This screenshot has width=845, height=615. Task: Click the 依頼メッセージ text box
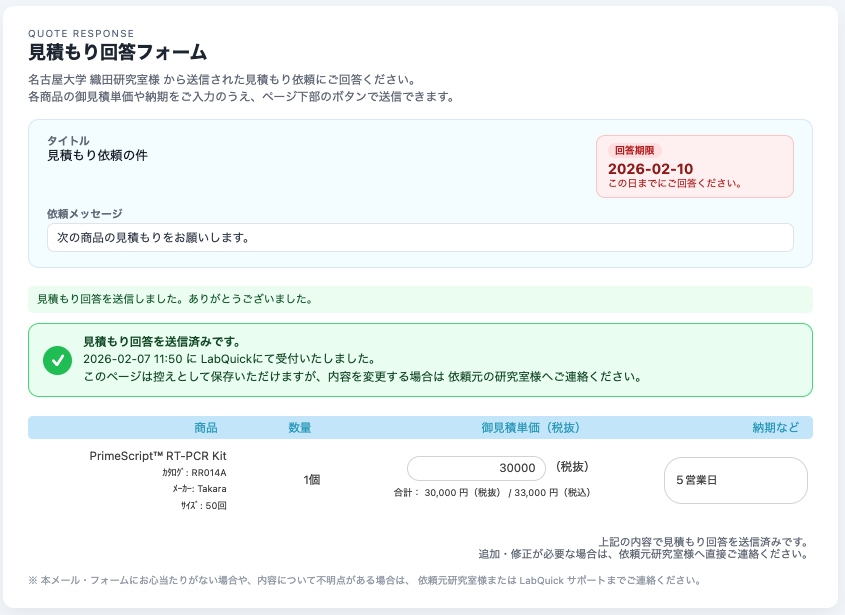pos(420,238)
